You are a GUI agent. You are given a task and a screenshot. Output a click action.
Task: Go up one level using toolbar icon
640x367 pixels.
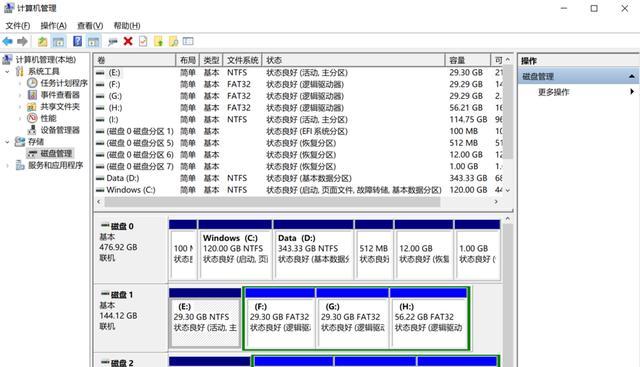(x=42, y=41)
